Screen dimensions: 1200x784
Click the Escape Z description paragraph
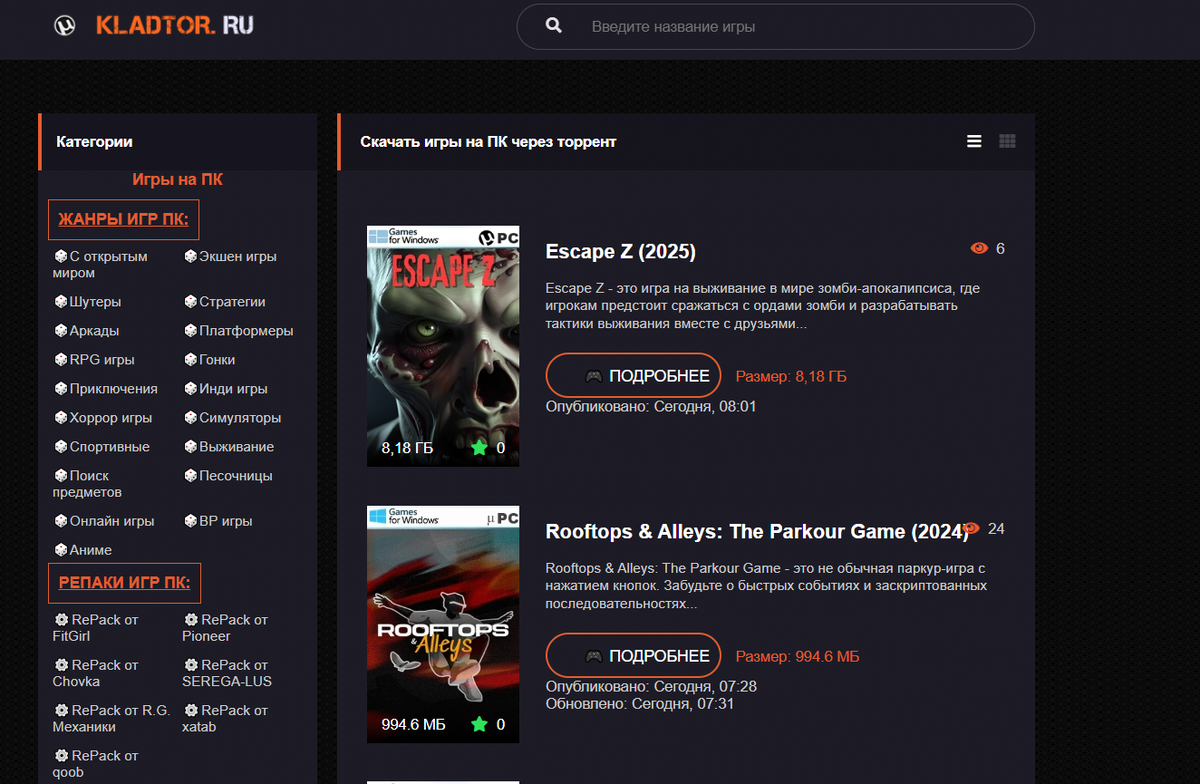pyautogui.click(x=762, y=306)
